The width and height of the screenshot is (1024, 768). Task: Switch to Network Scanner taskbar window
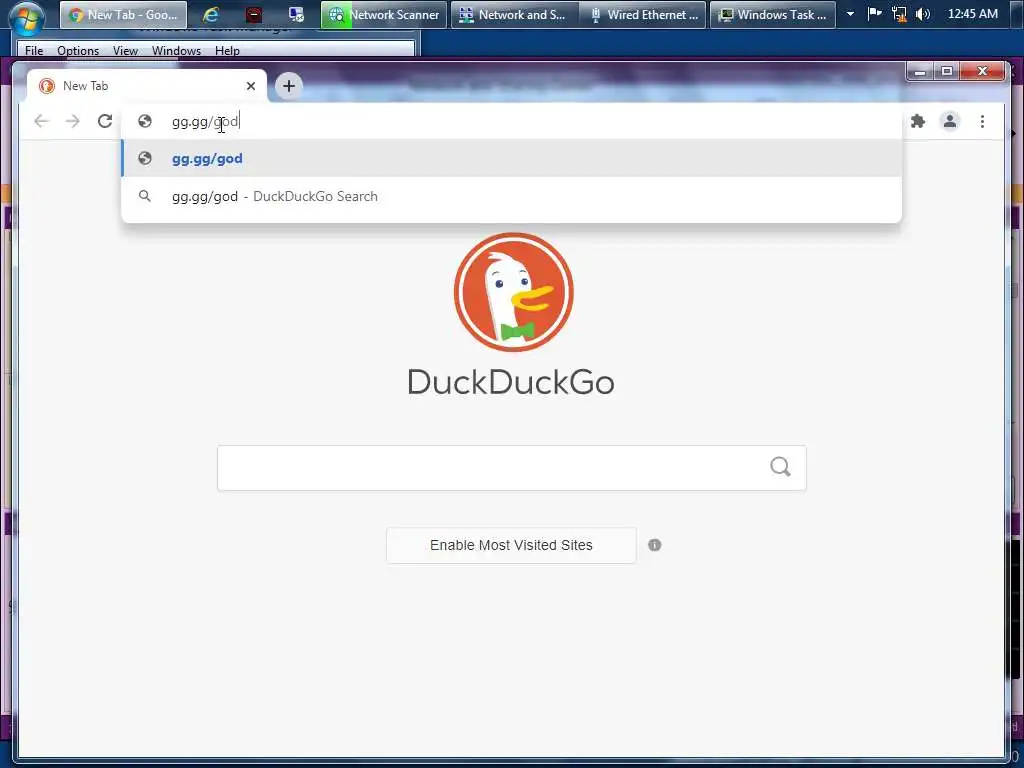pyautogui.click(x=383, y=14)
